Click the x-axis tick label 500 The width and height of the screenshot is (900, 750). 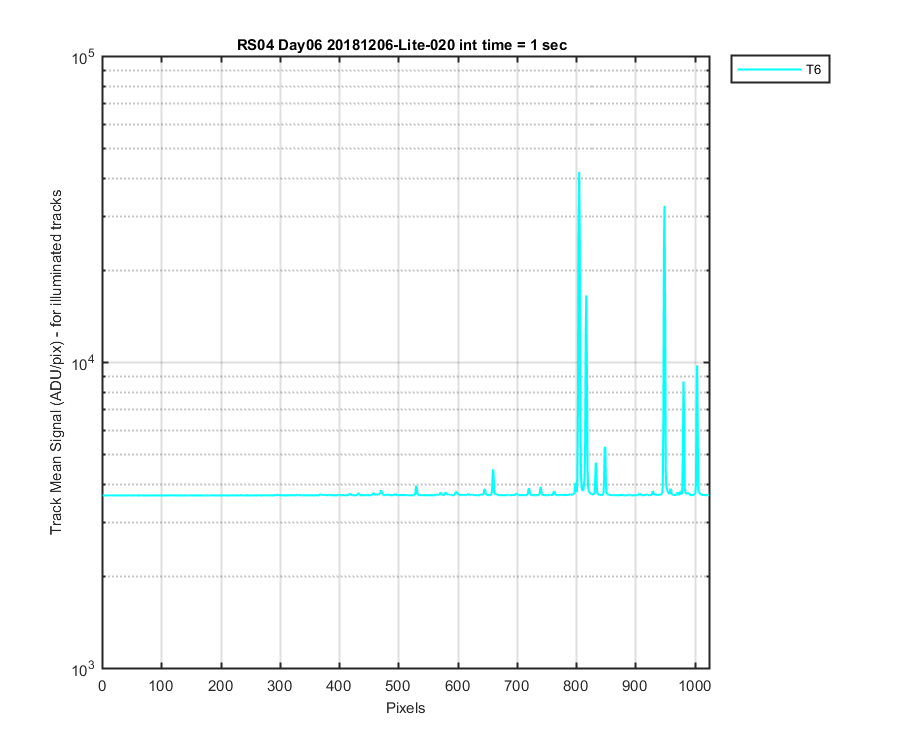(398, 686)
